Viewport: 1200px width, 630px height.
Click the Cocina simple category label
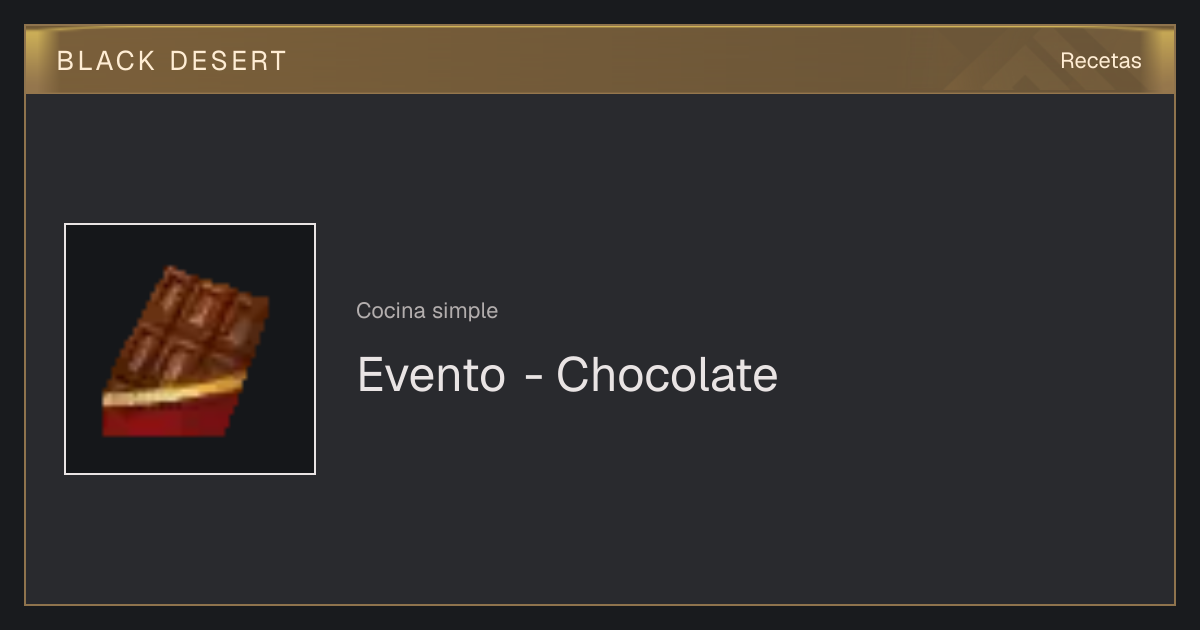pyautogui.click(x=427, y=311)
